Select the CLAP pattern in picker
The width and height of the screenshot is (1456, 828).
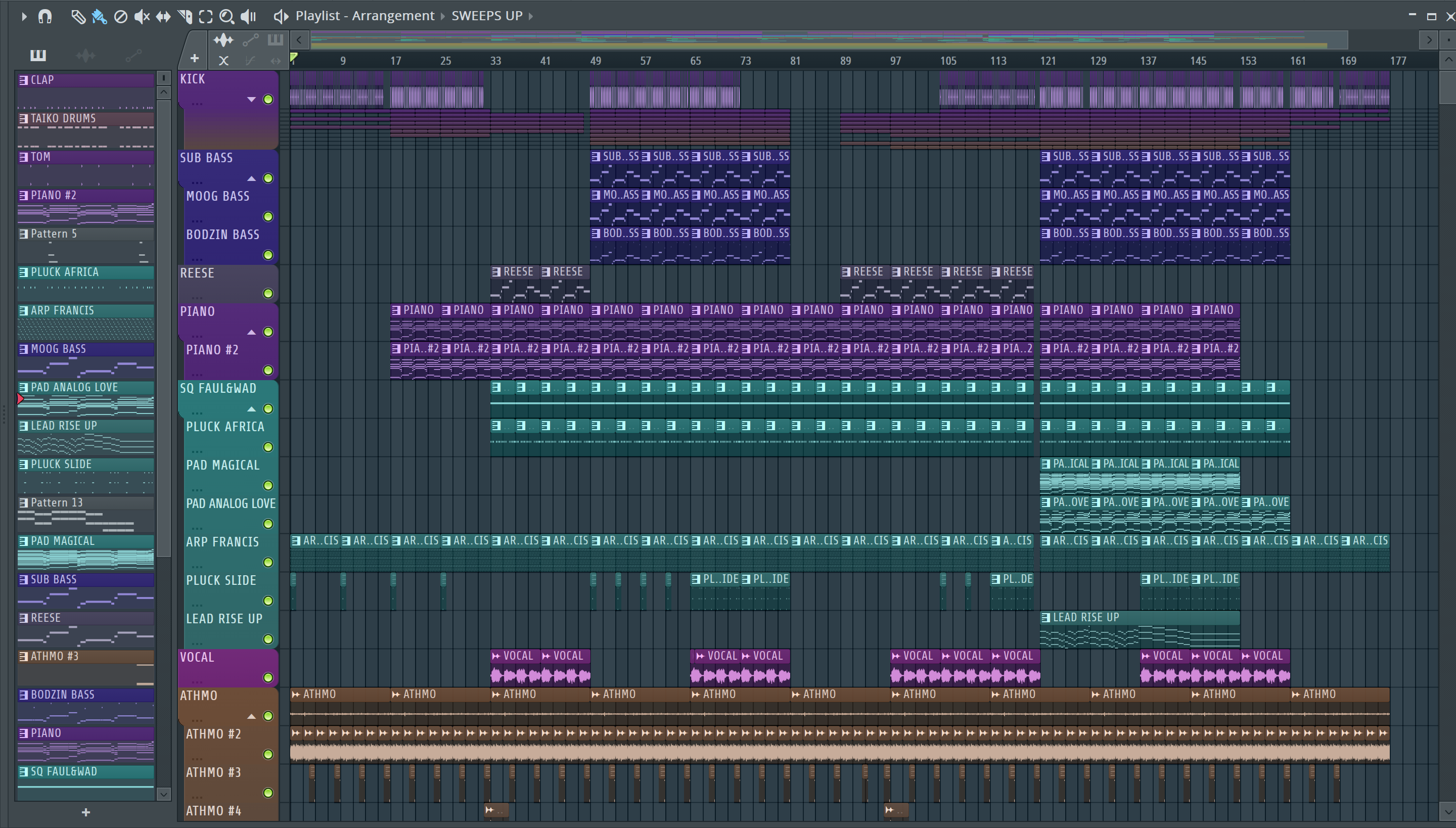(85, 91)
